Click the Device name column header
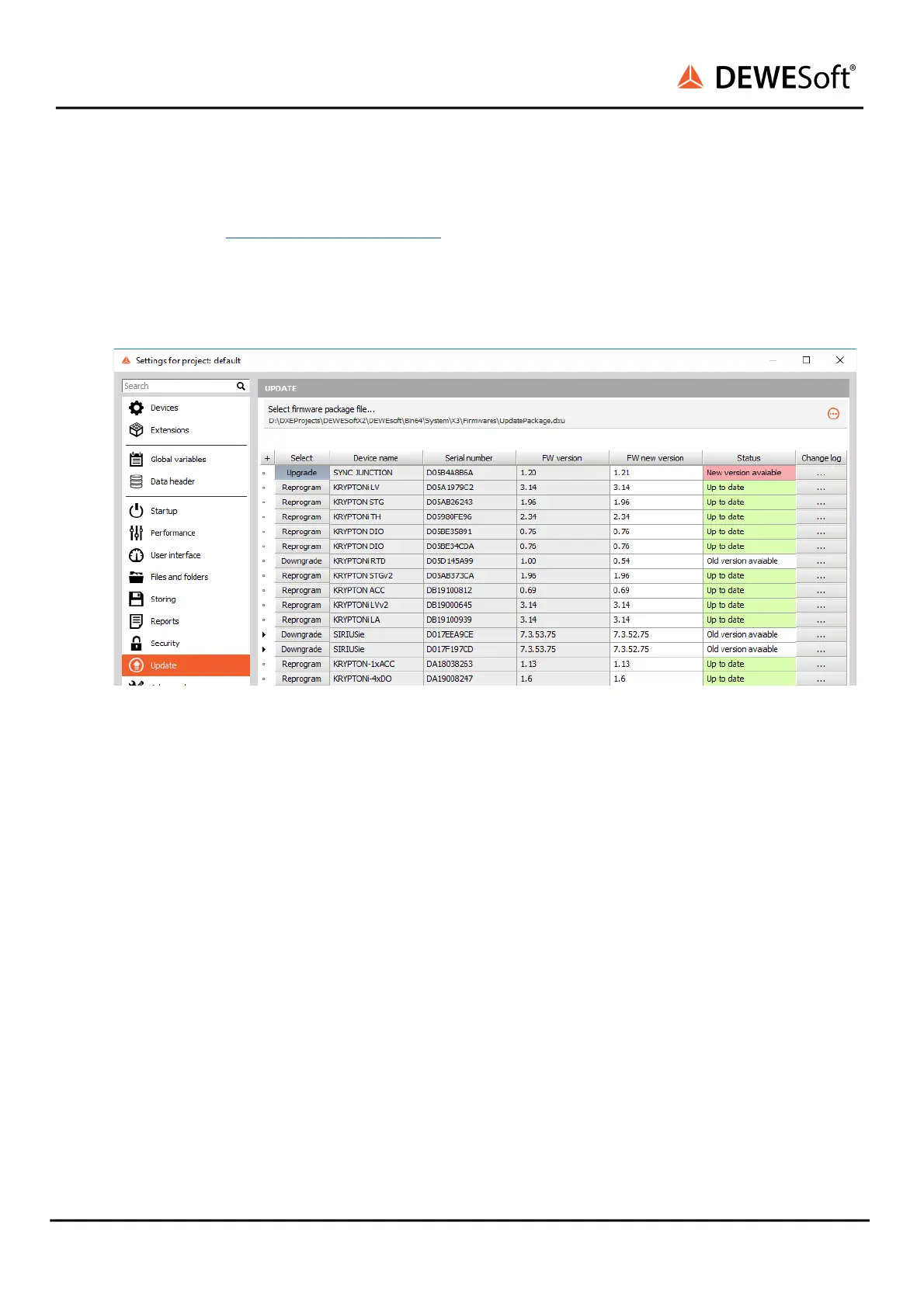 click(x=376, y=458)
